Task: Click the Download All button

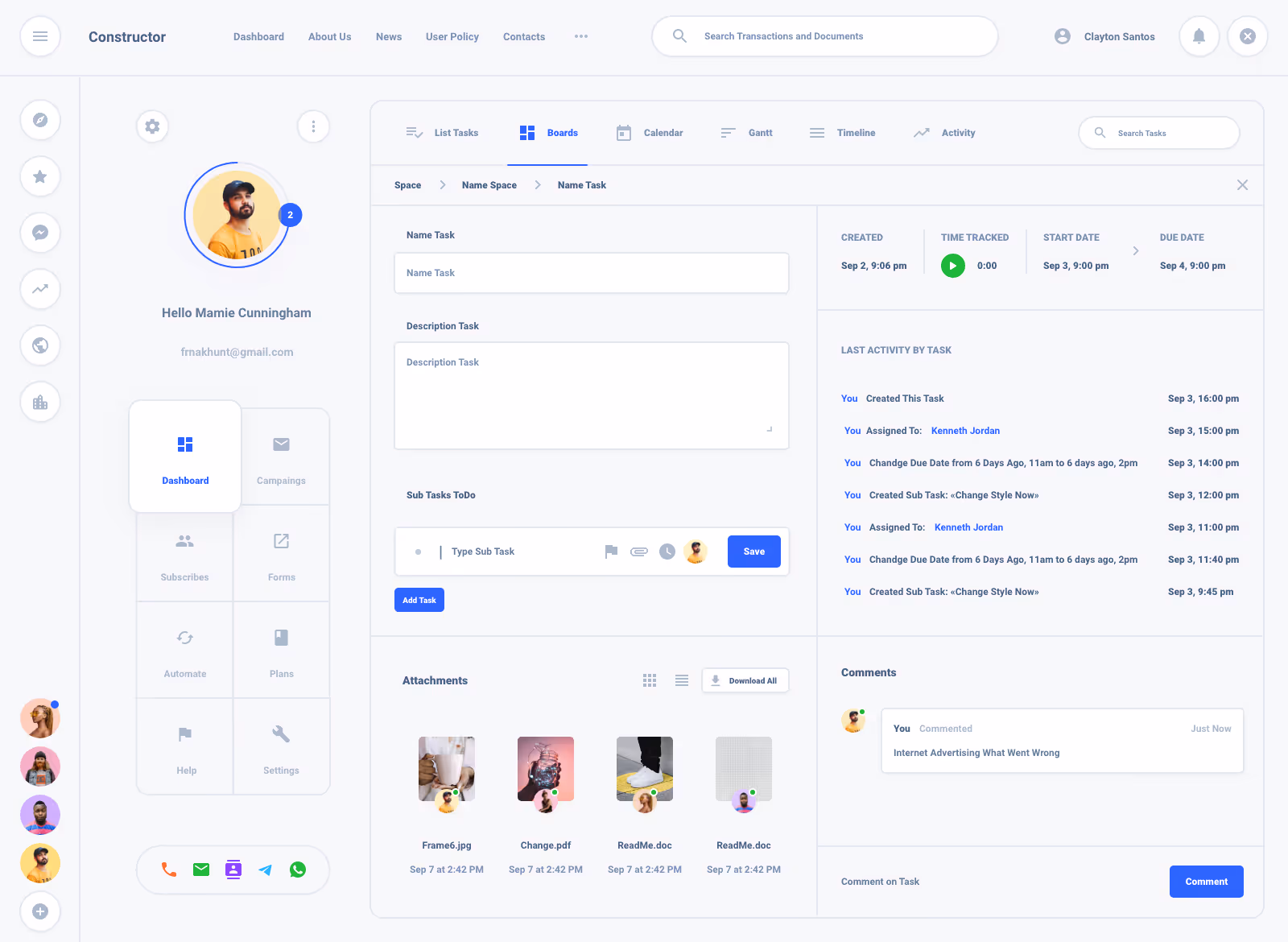Action: click(745, 680)
